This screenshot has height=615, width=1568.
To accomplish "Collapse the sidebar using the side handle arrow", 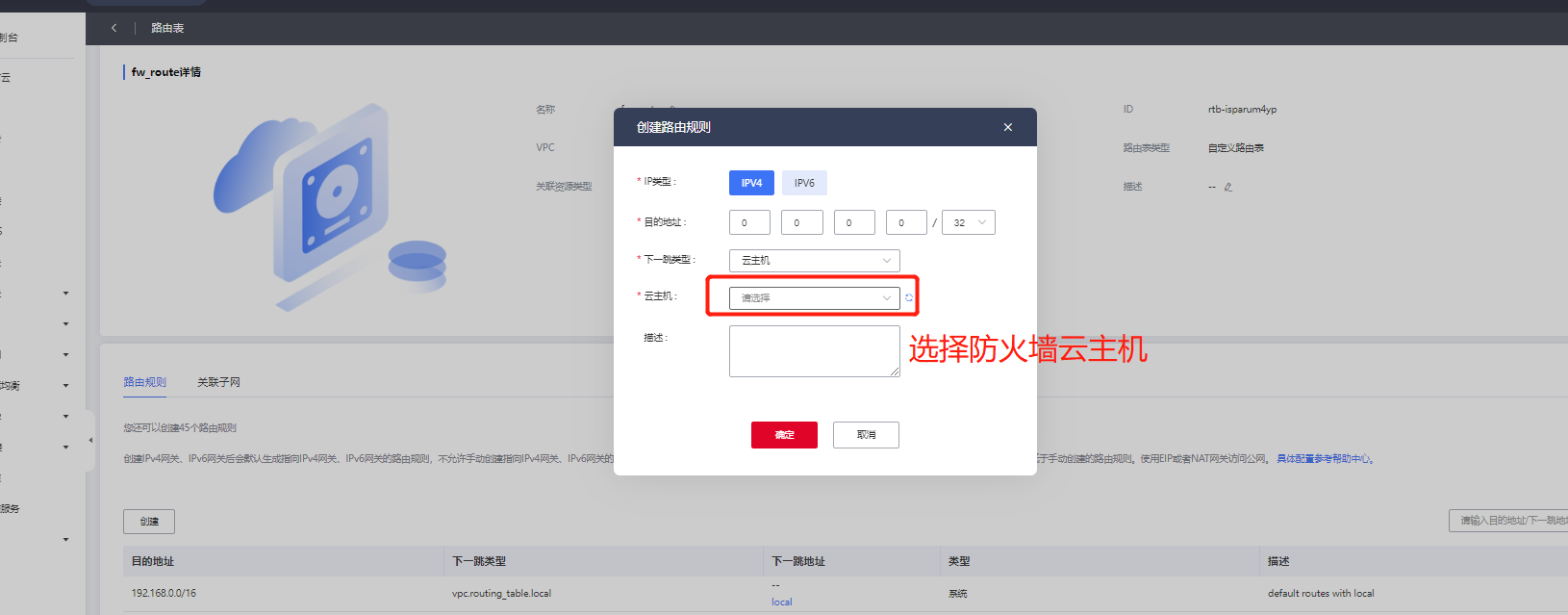I will pos(90,441).
